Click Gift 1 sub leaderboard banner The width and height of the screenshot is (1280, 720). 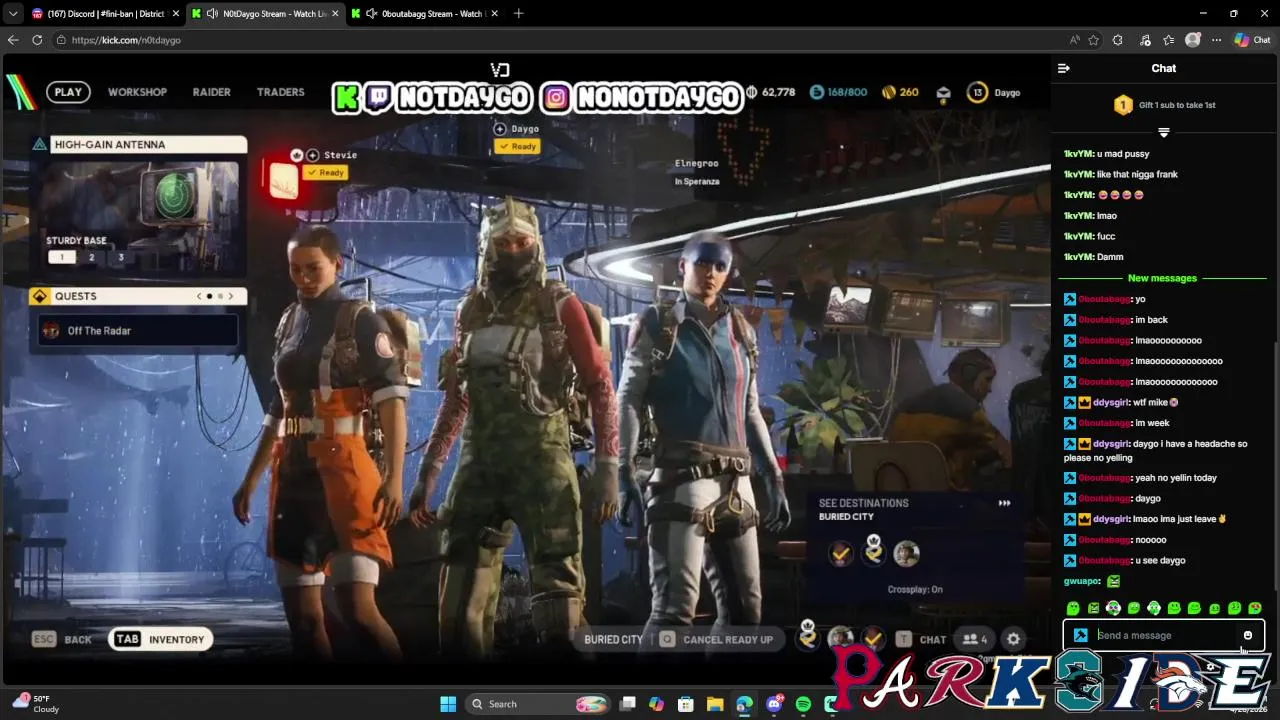[x=1164, y=105]
